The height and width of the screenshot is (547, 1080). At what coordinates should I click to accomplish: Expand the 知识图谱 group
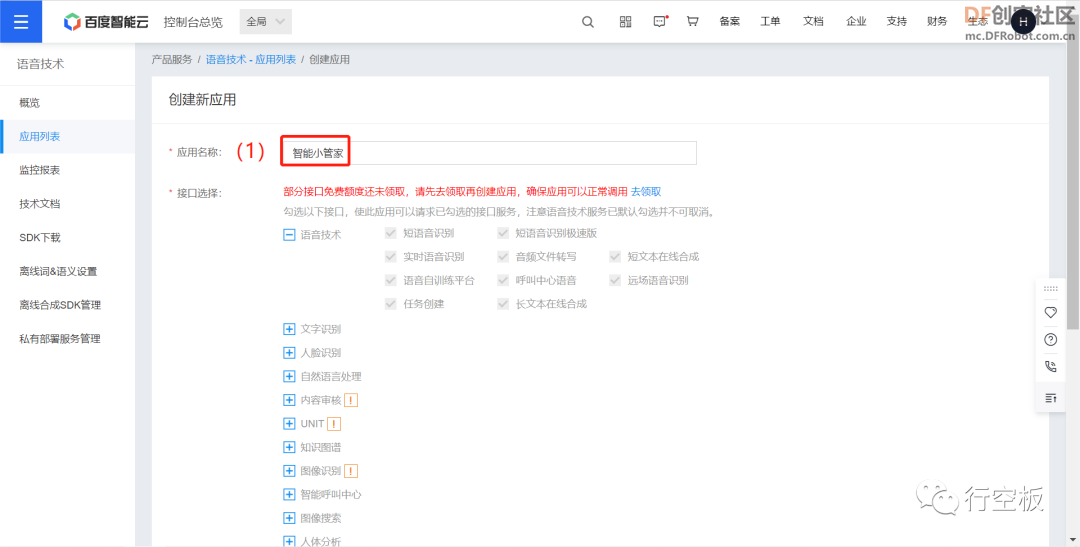289,448
